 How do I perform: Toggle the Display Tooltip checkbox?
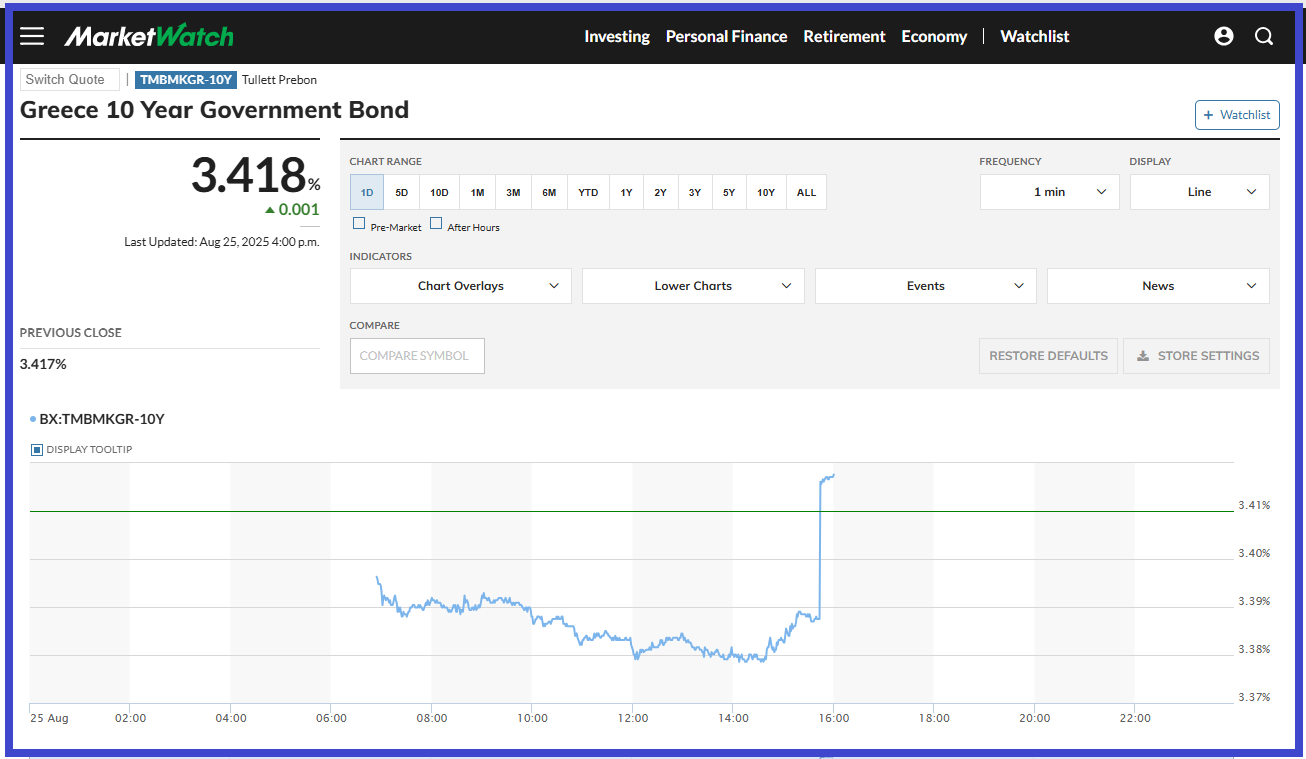click(37, 450)
